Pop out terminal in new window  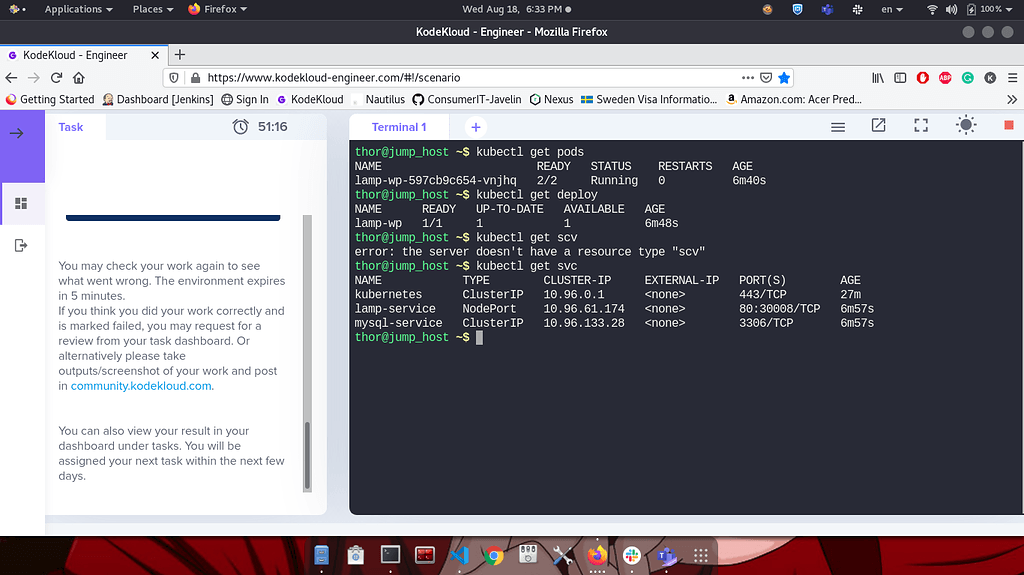(x=878, y=126)
